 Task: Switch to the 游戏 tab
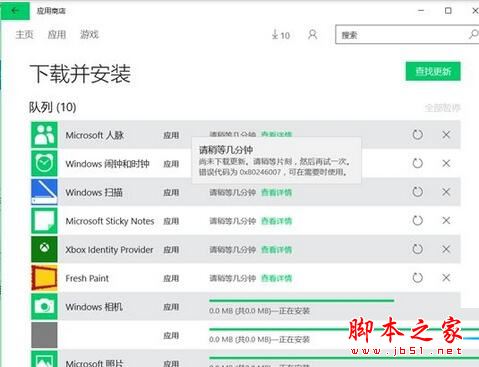pyautogui.click(x=89, y=34)
